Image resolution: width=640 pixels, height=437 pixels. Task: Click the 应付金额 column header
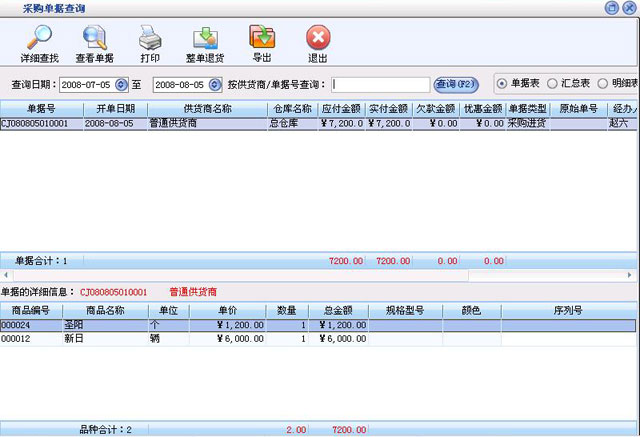341,108
